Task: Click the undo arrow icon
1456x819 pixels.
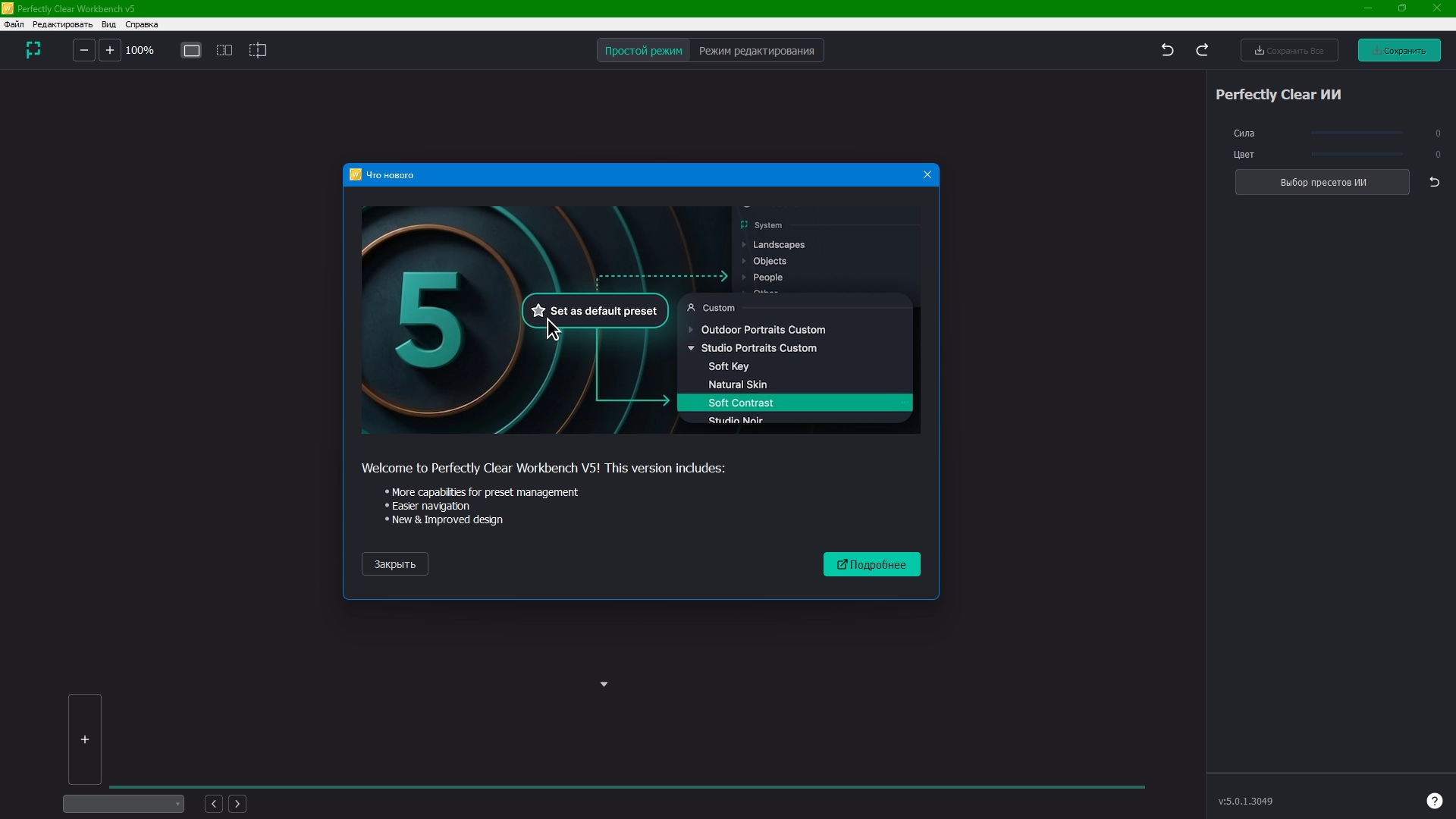Action: [x=1167, y=50]
